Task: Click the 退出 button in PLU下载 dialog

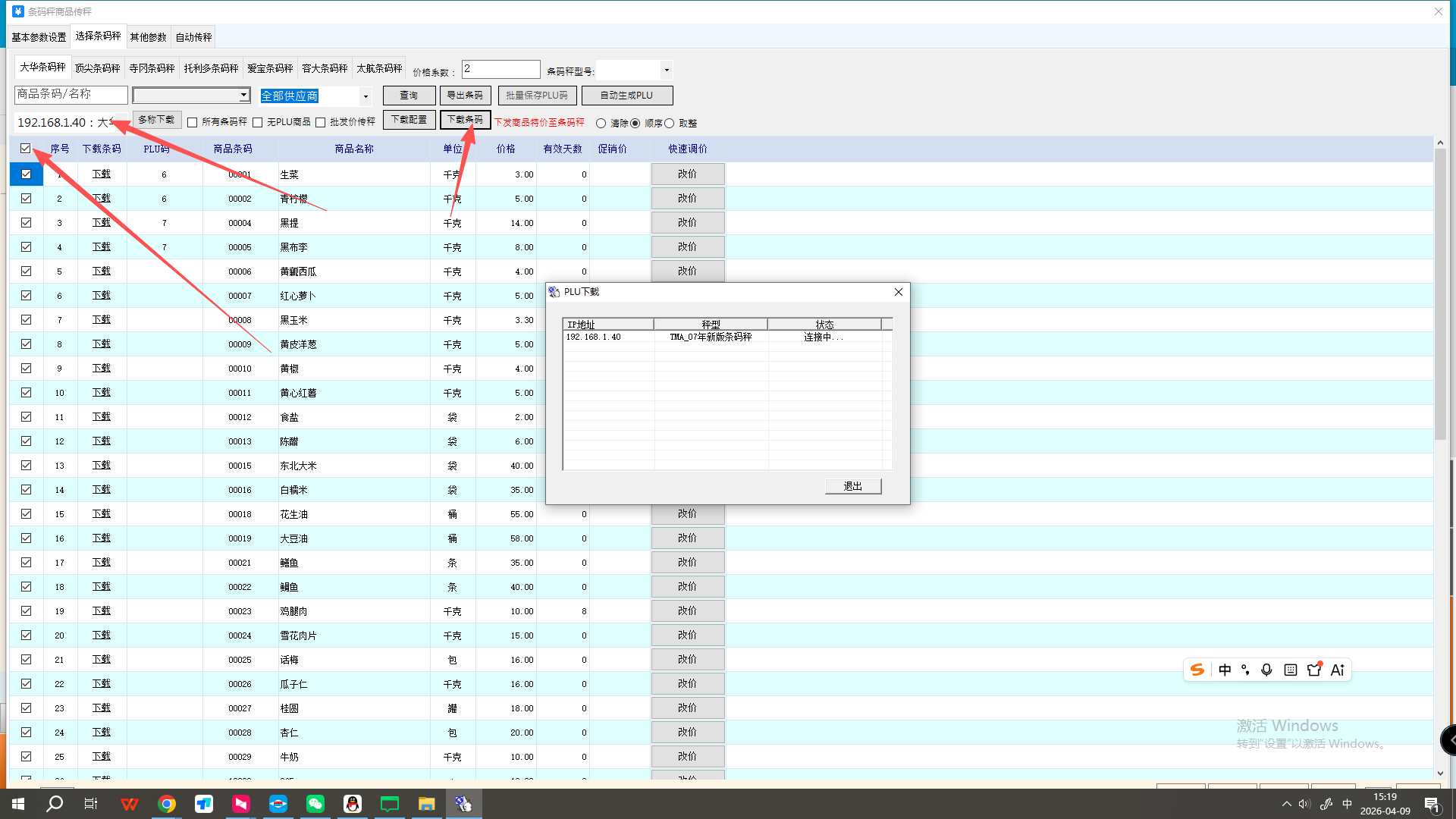Action: pyautogui.click(x=852, y=486)
